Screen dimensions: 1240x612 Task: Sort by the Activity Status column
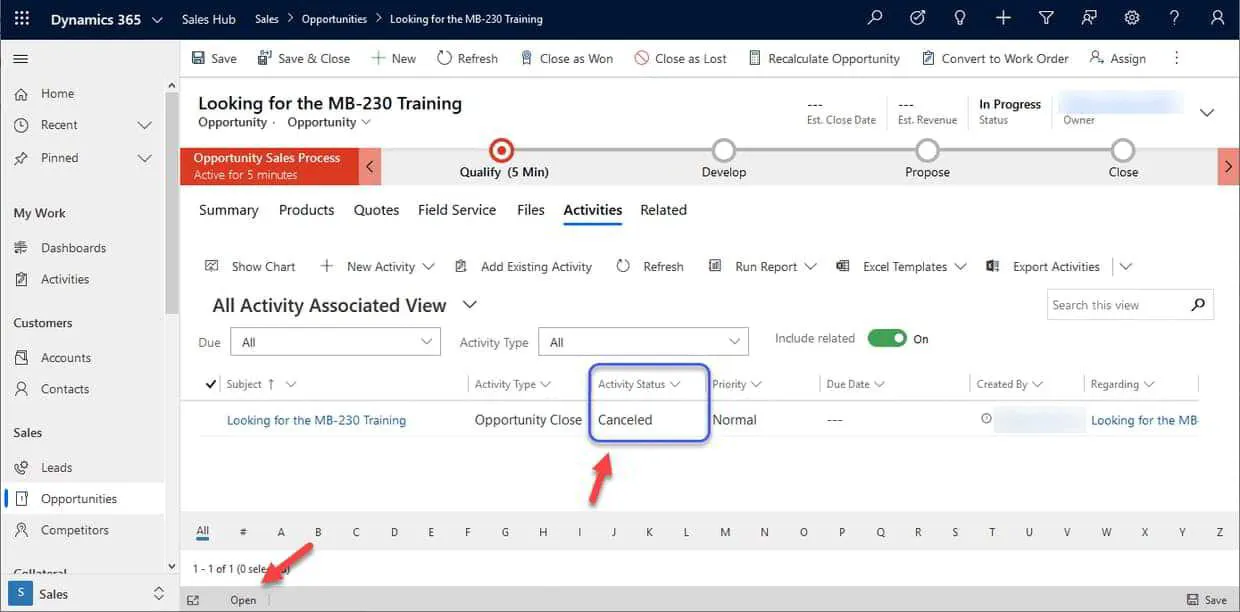(639, 384)
